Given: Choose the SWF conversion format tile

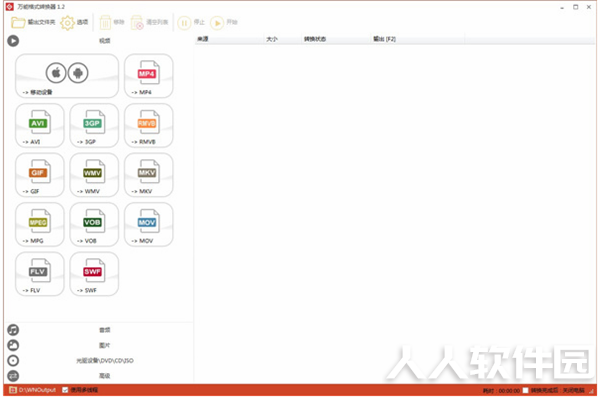Looking at the screenshot, I should pyautogui.click(x=94, y=274).
